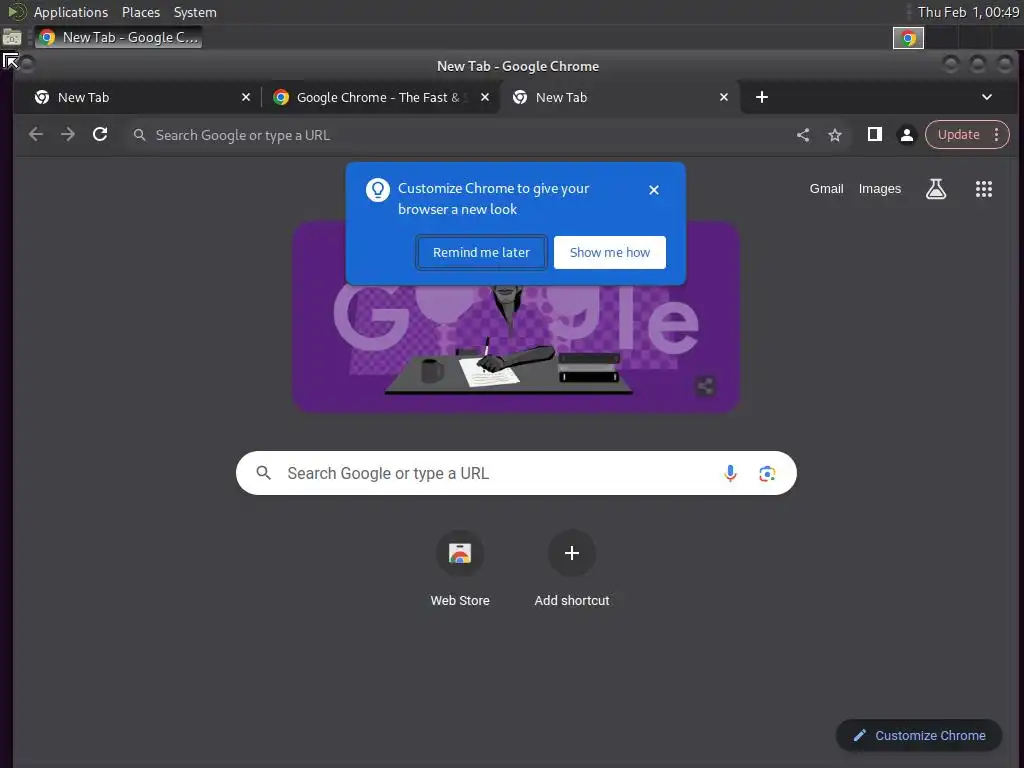Click the window menu button at the title bar left

[27, 64]
